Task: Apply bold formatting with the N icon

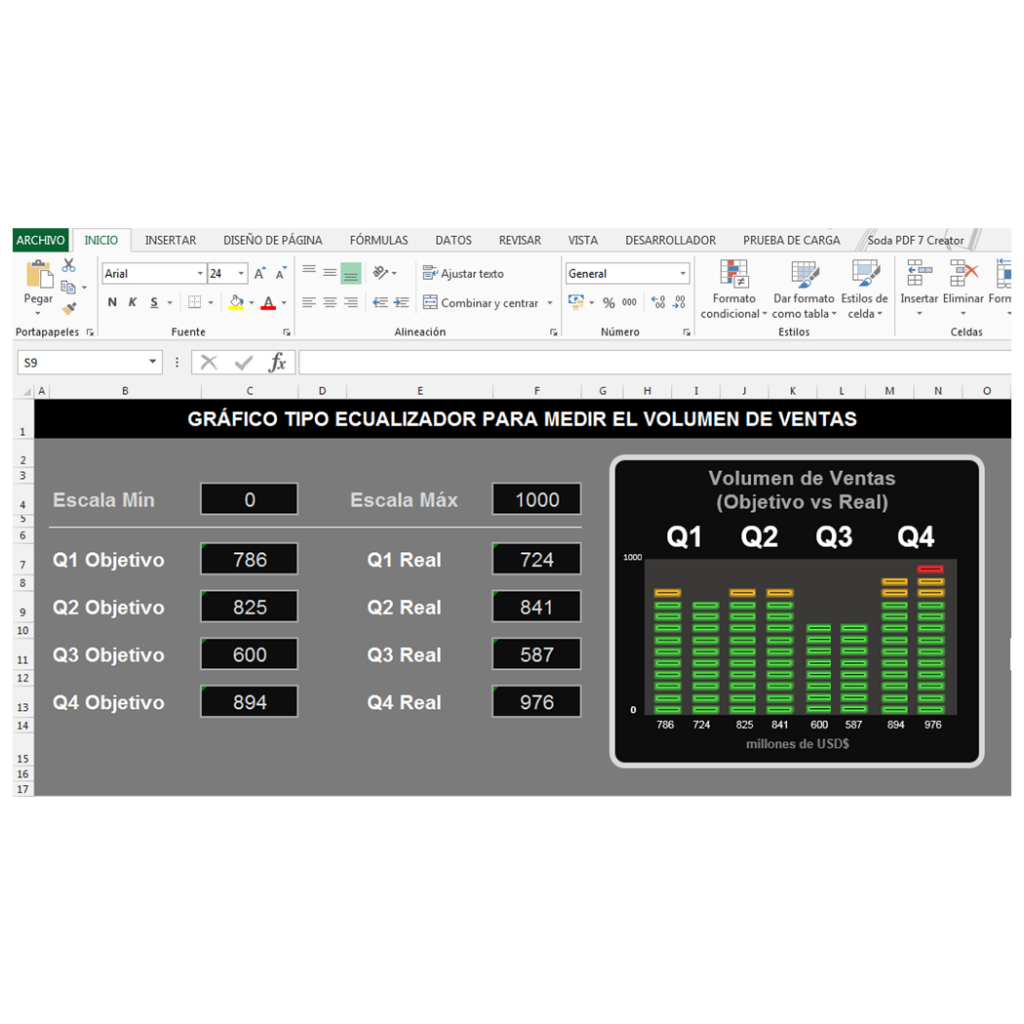Action: tap(112, 301)
